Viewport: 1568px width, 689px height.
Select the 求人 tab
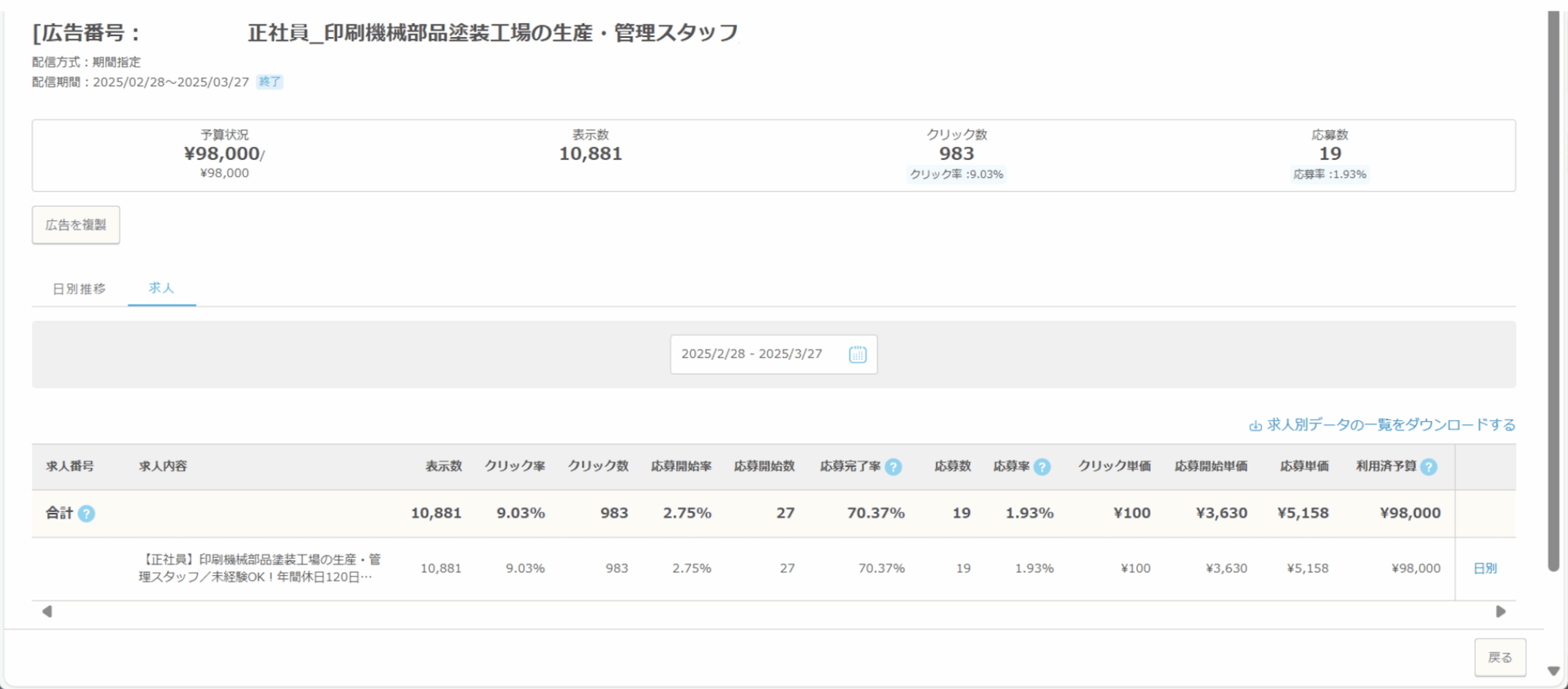(x=161, y=287)
